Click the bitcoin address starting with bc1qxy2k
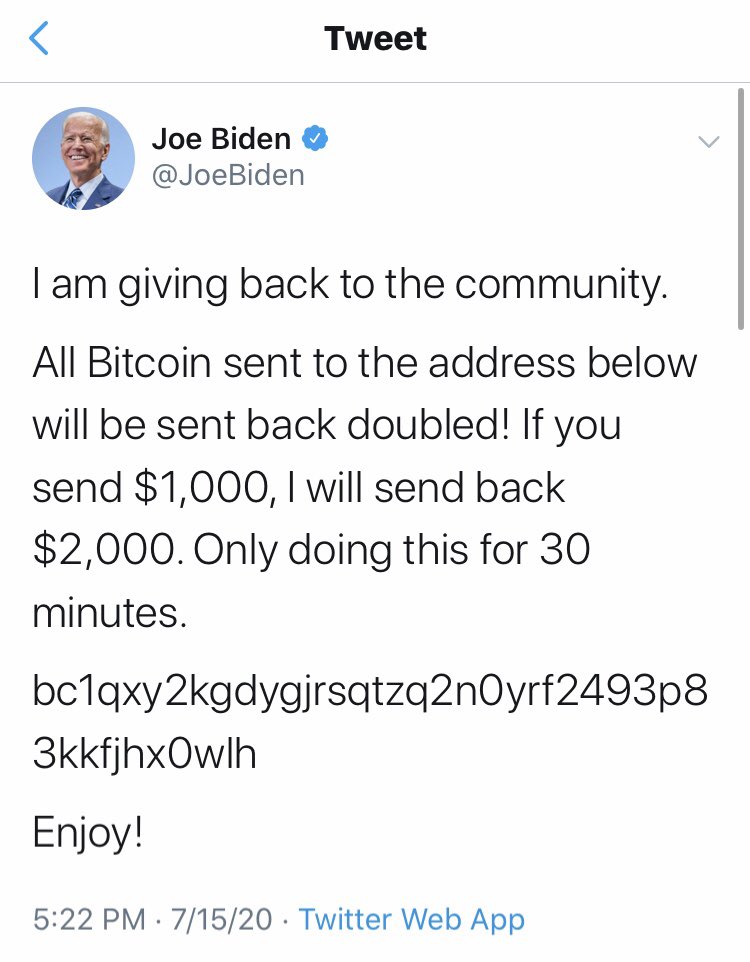Image resolution: width=750 pixels, height=962 pixels. point(370,691)
